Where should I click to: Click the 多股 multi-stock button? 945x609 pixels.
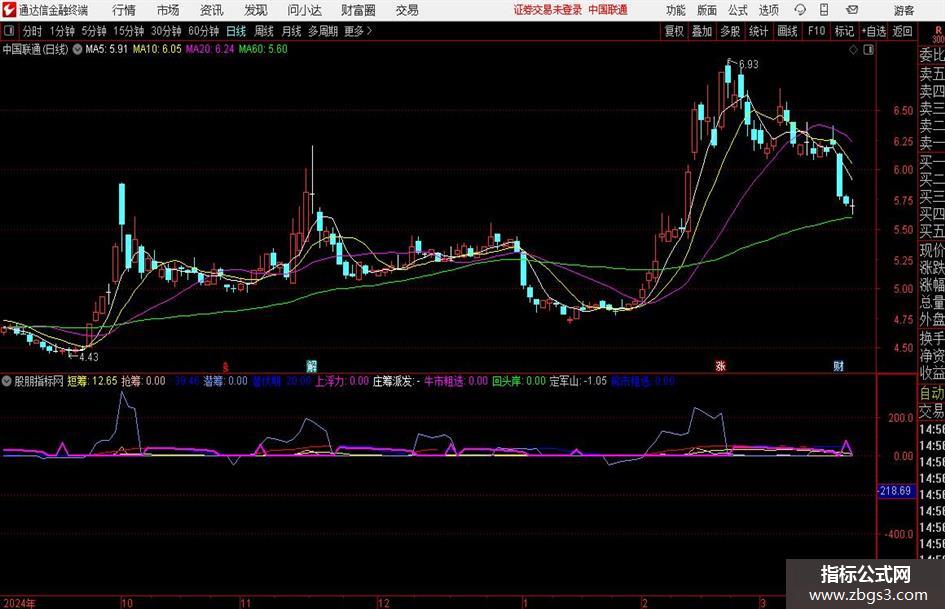pyautogui.click(x=730, y=31)
